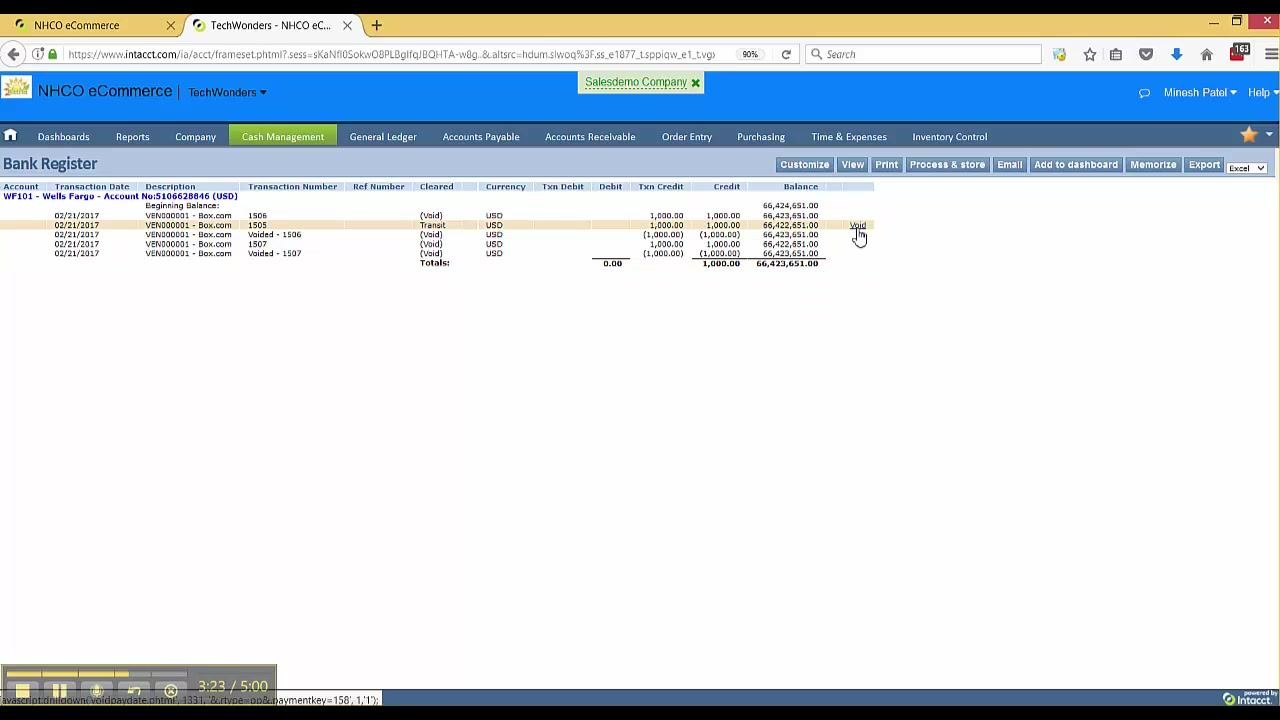Screen dimensions: 1280x720
Task: Open the browser downloads arrow
Action: tap(1176, 54)
